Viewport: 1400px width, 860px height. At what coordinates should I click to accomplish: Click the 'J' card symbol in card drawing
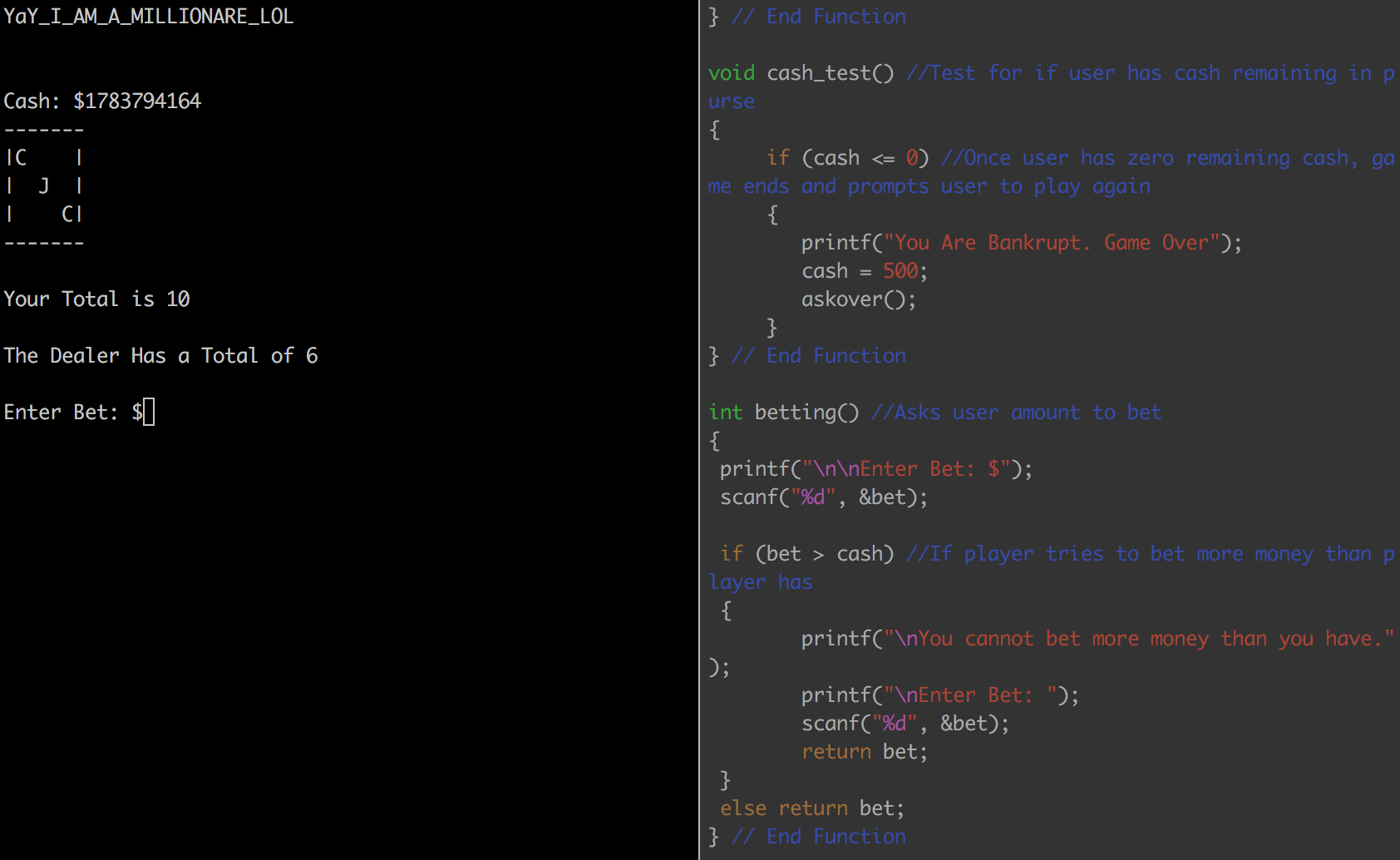pyautogui.click(x=44, y=185)
